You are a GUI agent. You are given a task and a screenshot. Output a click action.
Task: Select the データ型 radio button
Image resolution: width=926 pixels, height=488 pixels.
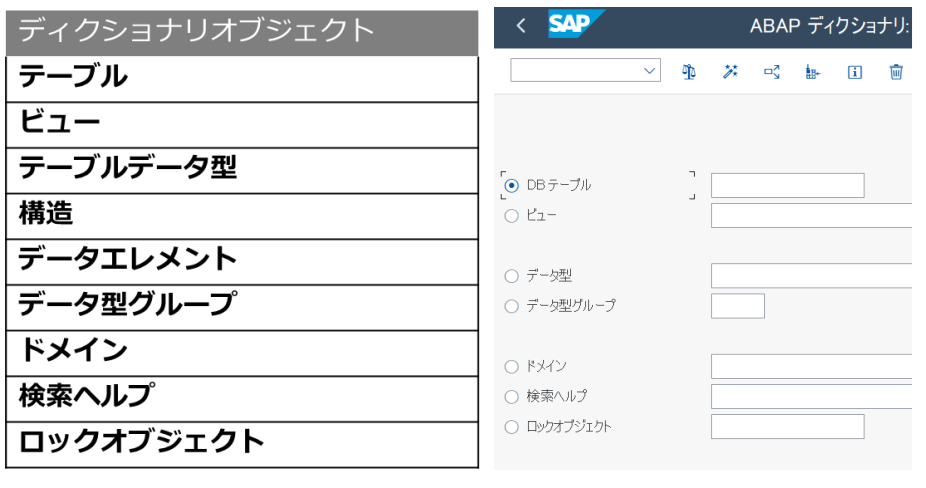pyautogui.click(x=511, y=276)
